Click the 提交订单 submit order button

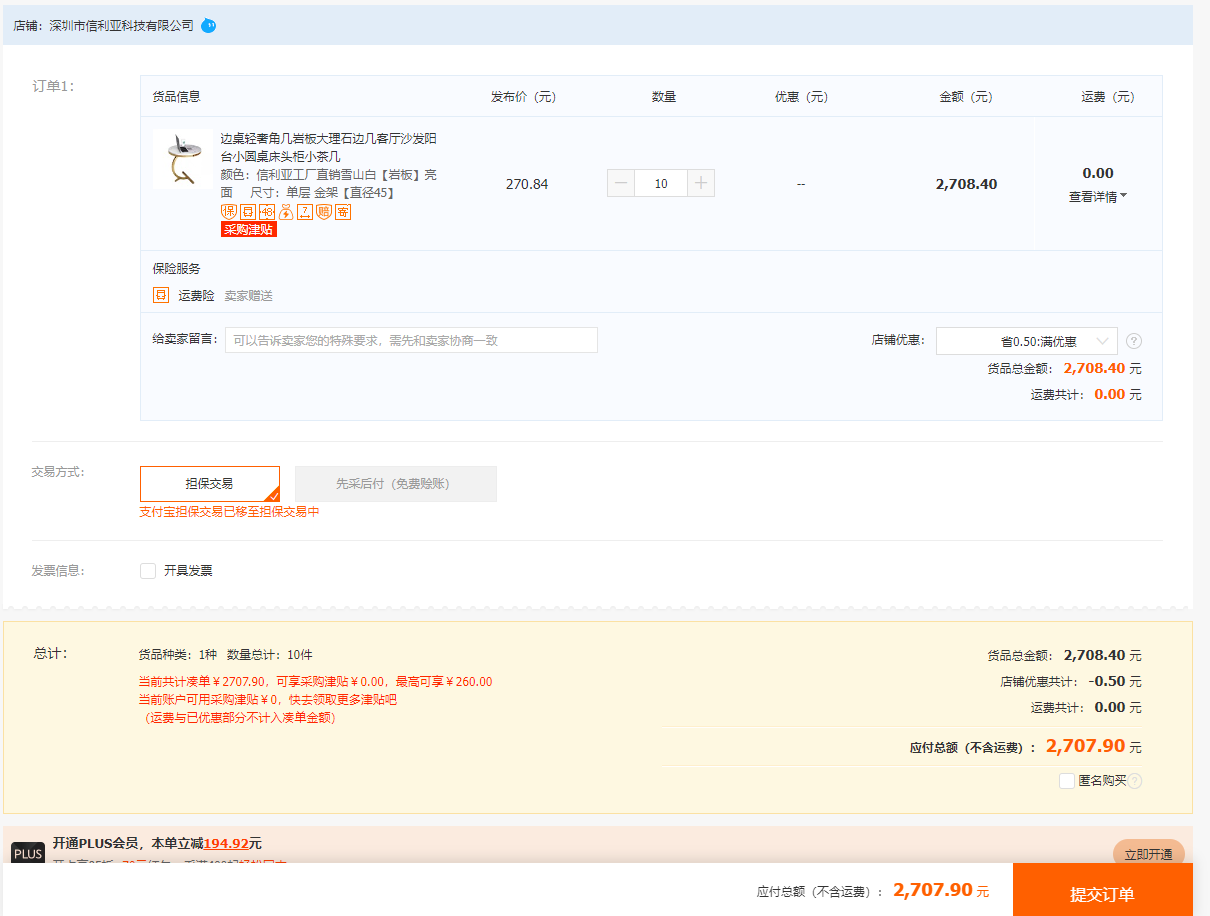1102,893
